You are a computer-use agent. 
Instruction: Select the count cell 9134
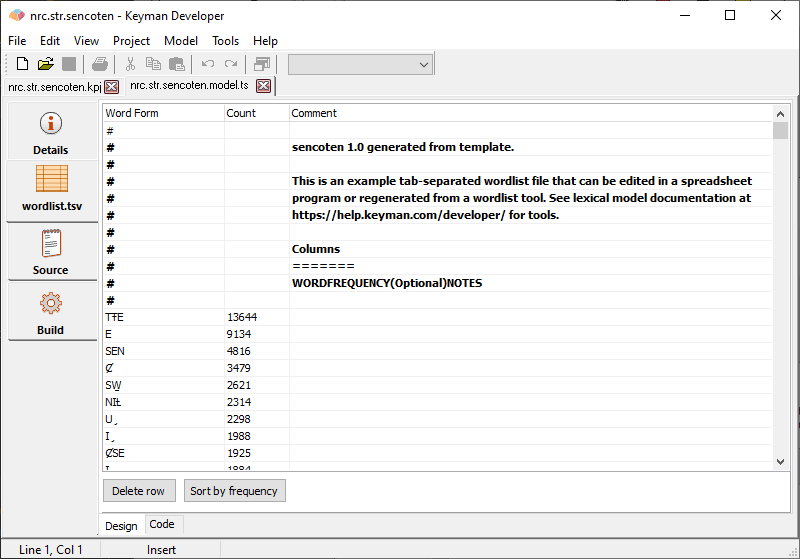click(x=257, y=334)
